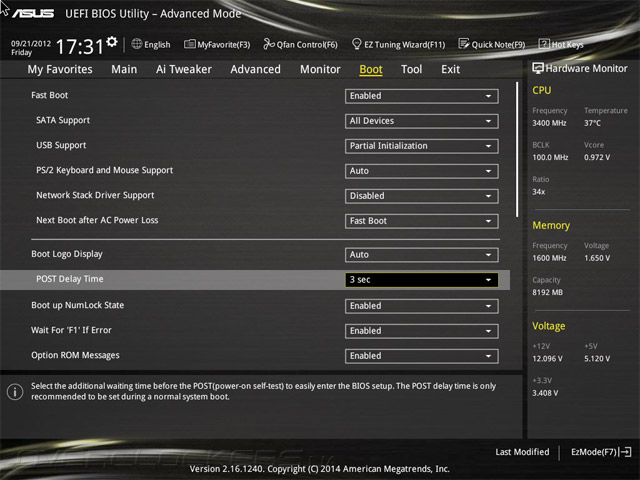Click the Version 2.16.1240 copyright text
The image size is (640, 480).
tap(320, 469)
